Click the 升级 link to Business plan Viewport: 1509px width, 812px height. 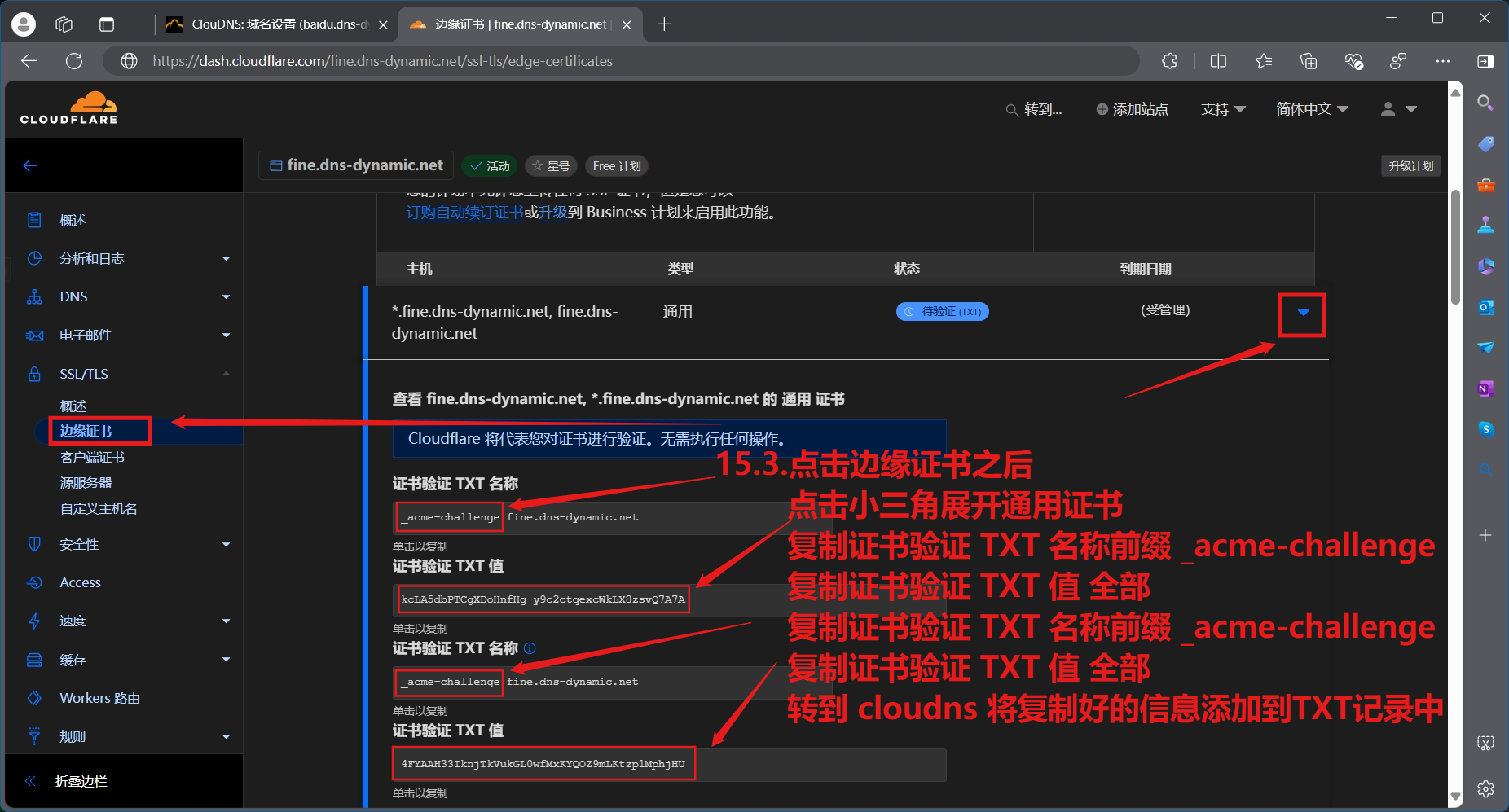pyautogui.click(x=552, y=213)
